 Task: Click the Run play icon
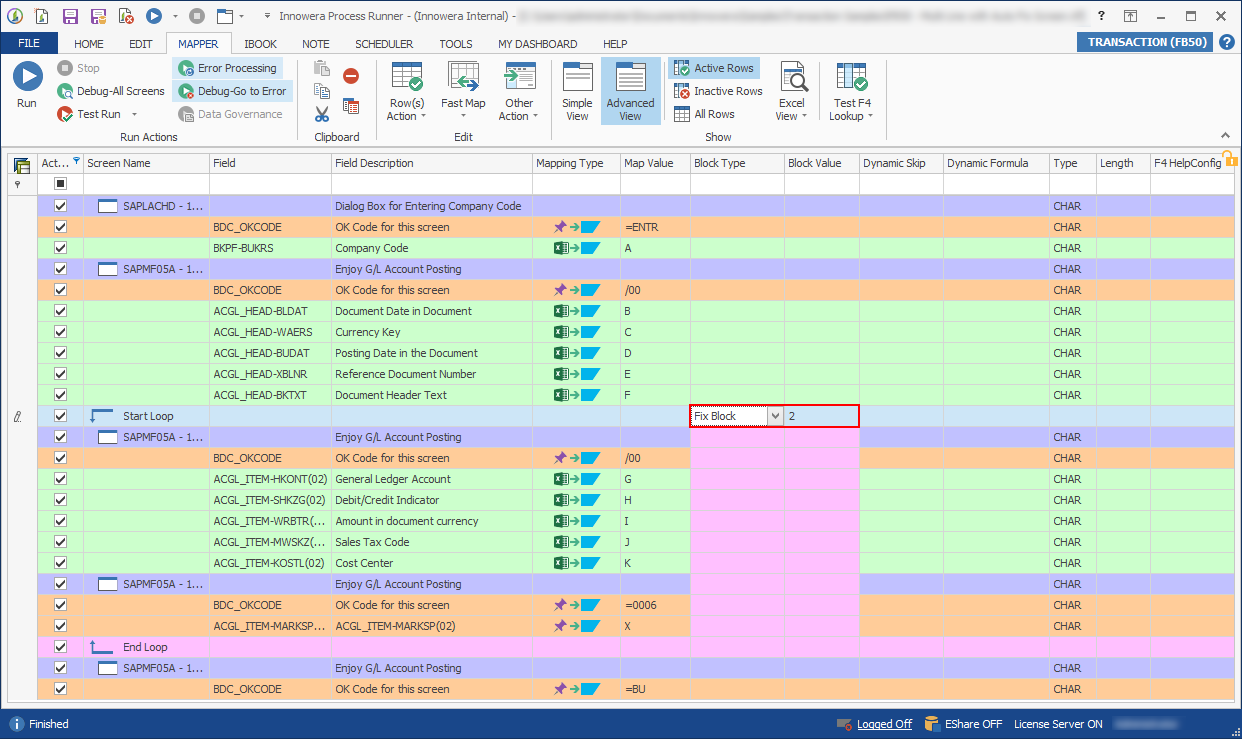[27, 77]
